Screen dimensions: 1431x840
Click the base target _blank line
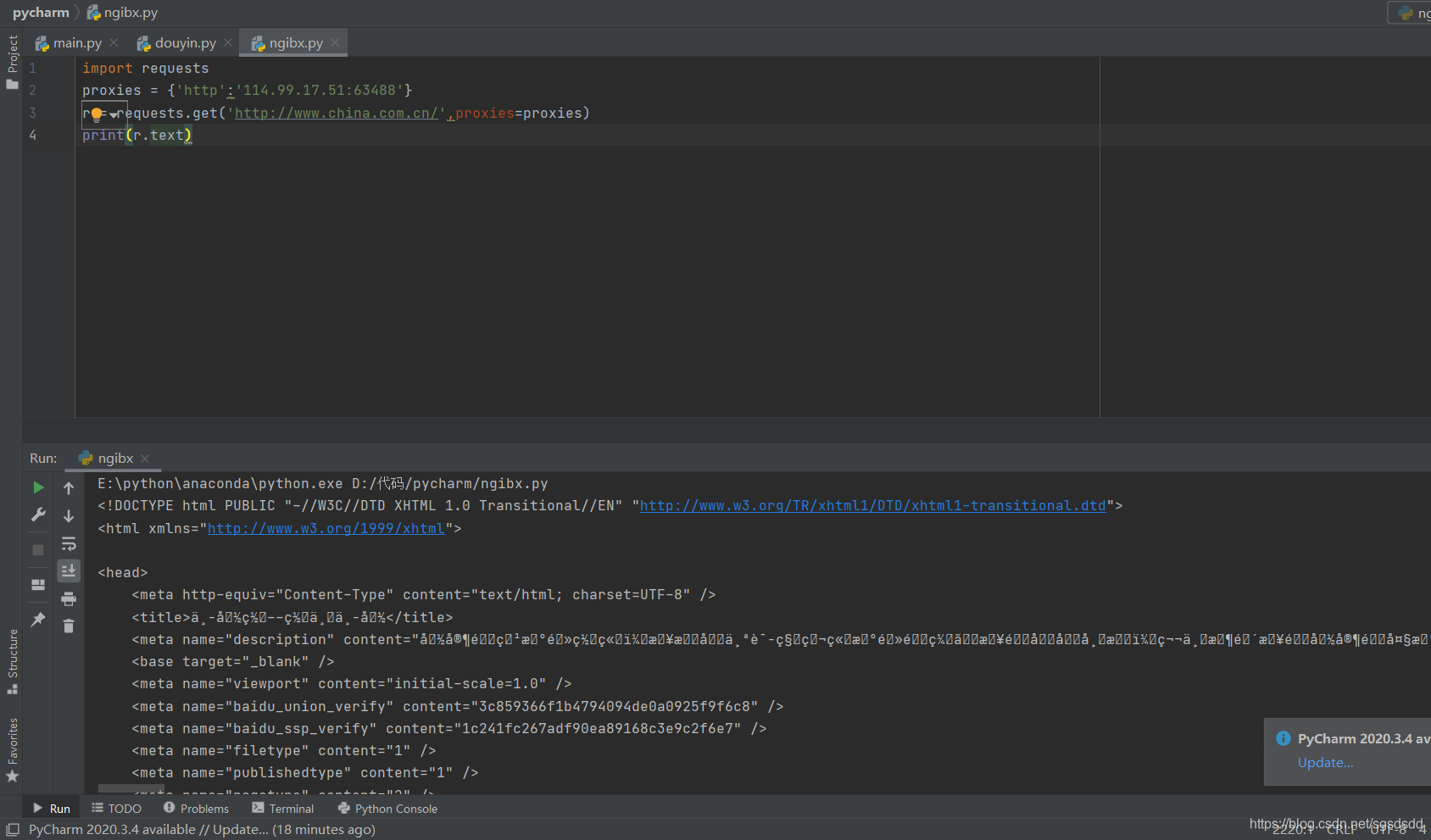(x=232, y=662)
